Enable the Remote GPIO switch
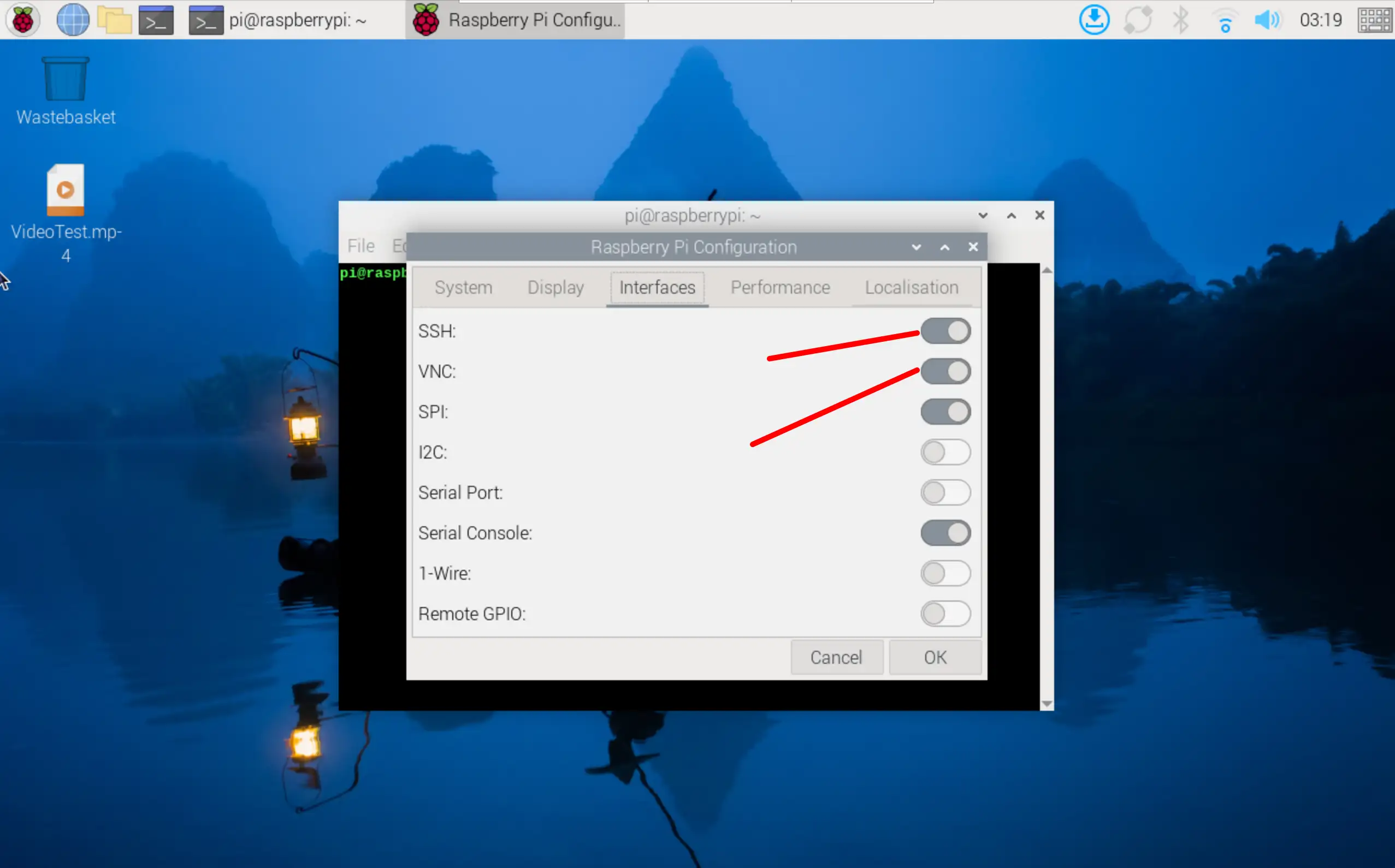Viewport: 1395px width, 868px height. tap(945, 614)
